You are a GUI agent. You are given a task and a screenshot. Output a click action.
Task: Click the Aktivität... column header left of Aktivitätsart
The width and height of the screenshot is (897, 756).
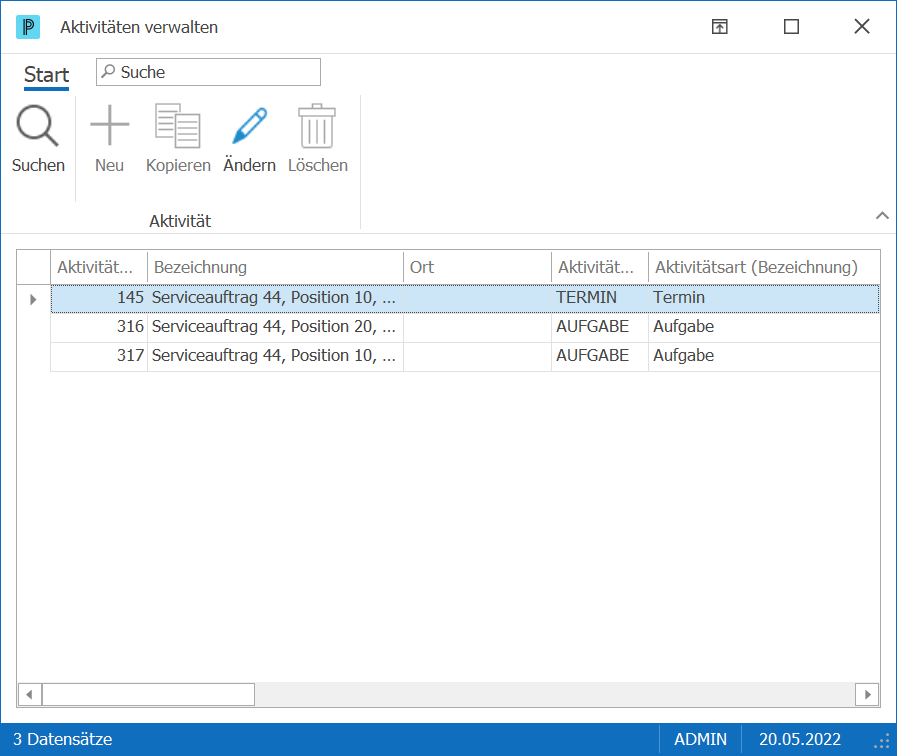coord(600,267)
